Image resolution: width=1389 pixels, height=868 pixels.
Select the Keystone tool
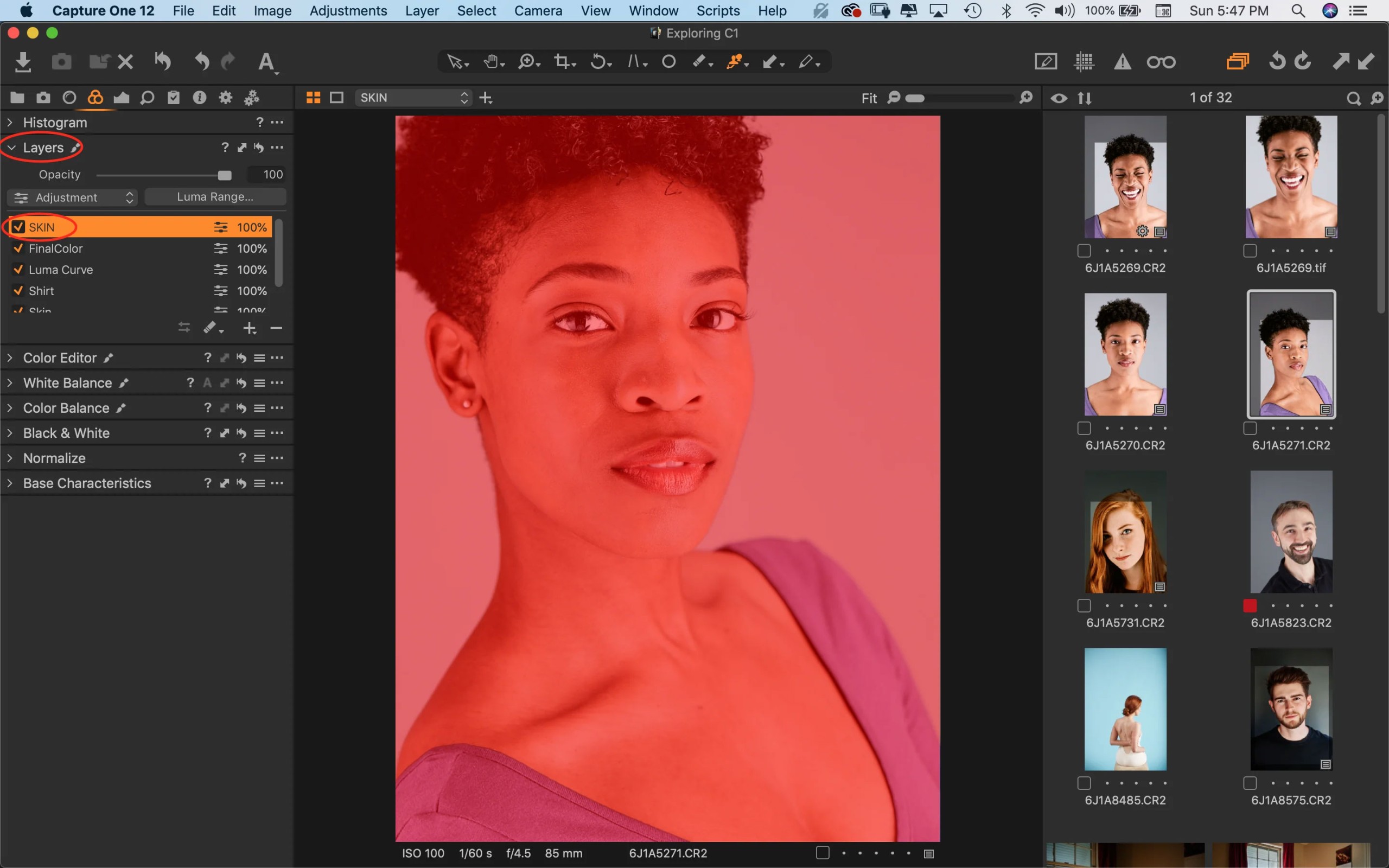[636, 61]
